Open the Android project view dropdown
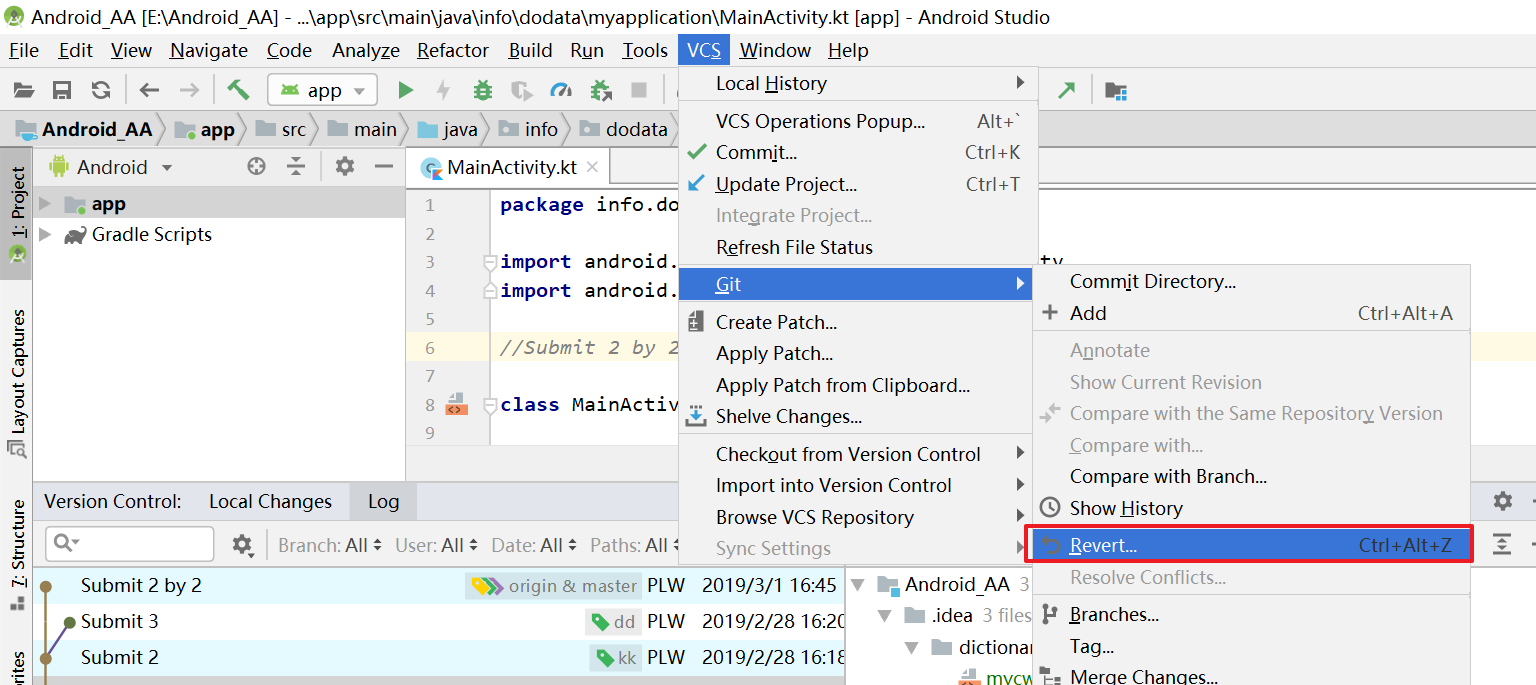Screen dimensions: 1536x685 112,167
